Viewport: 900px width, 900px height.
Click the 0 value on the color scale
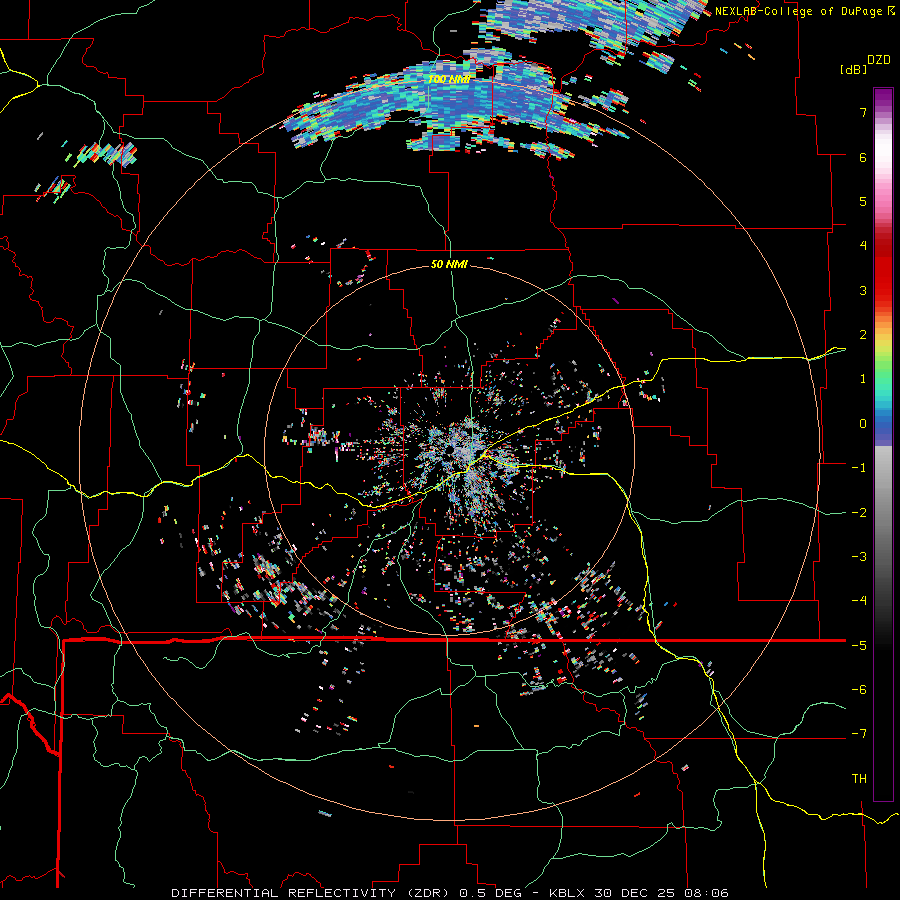pos(863,424)
